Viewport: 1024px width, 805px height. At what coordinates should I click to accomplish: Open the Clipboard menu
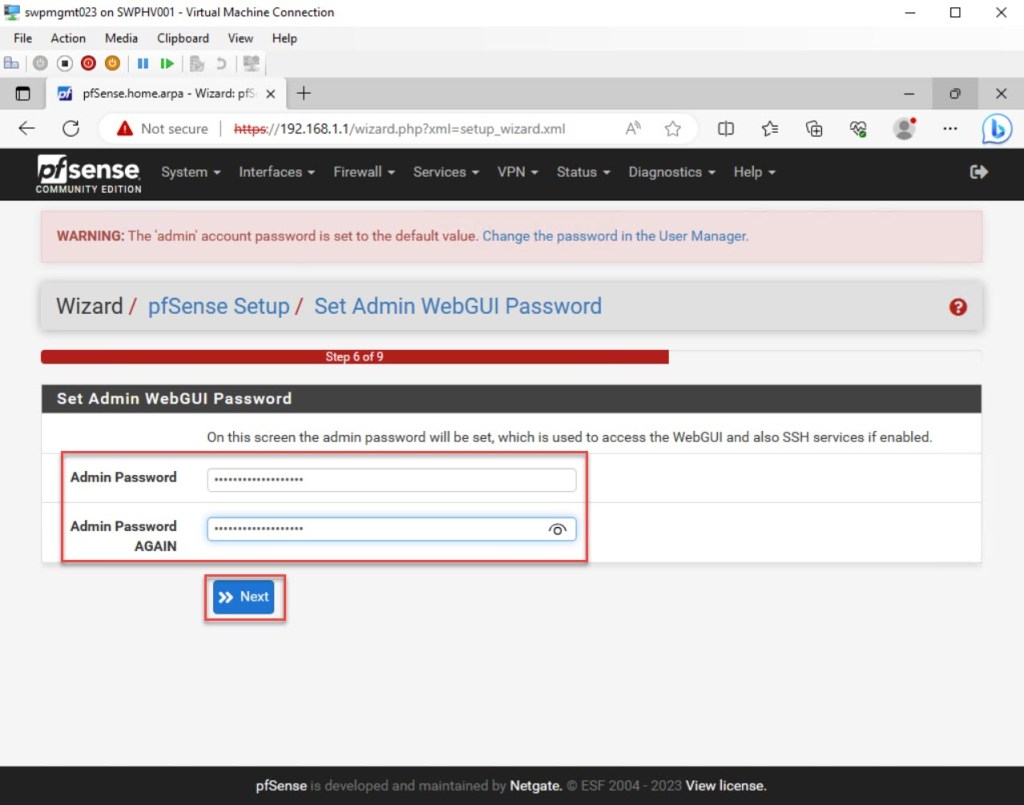[x=183, y=38]
